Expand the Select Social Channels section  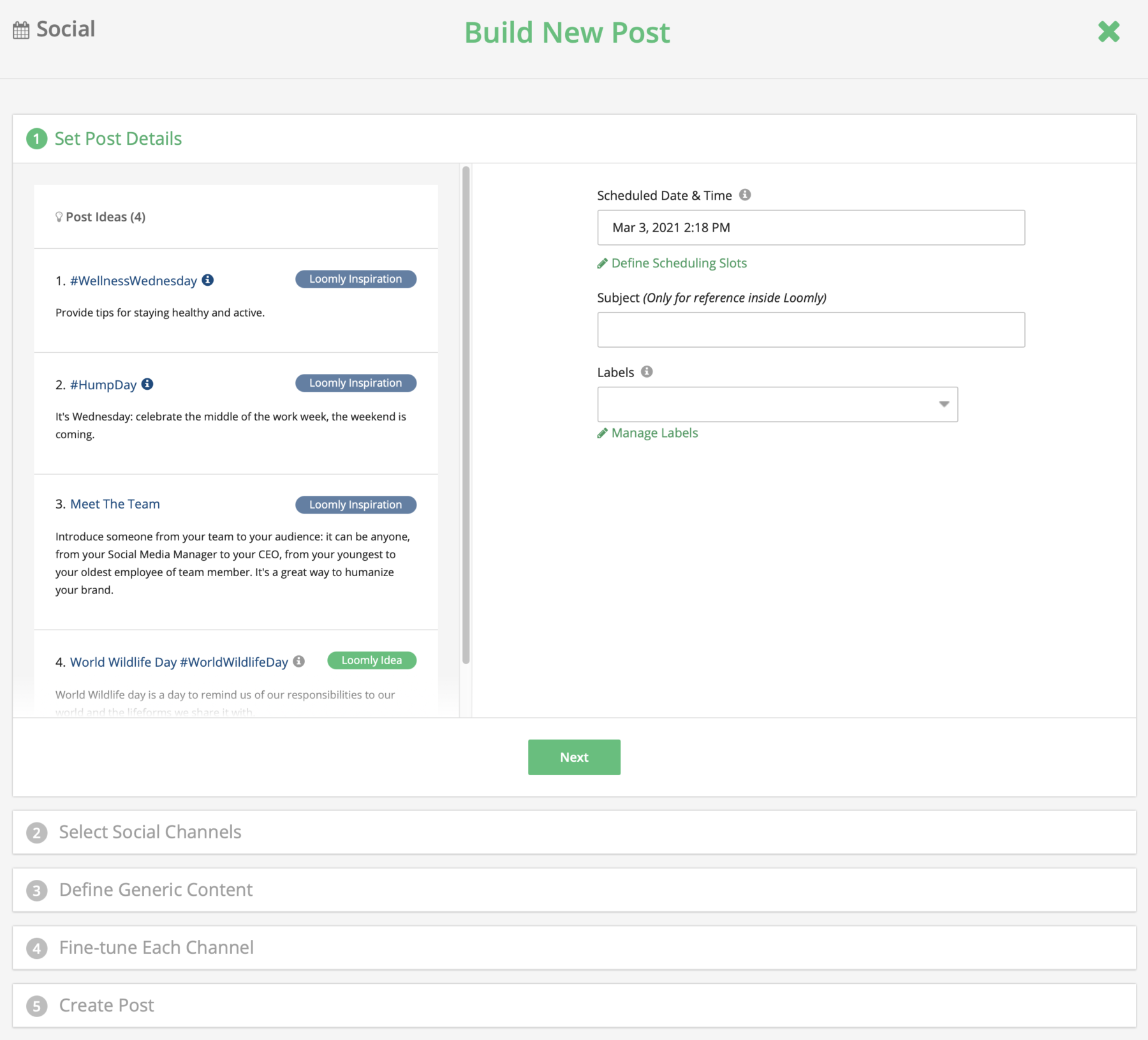(x=150, y=831)
